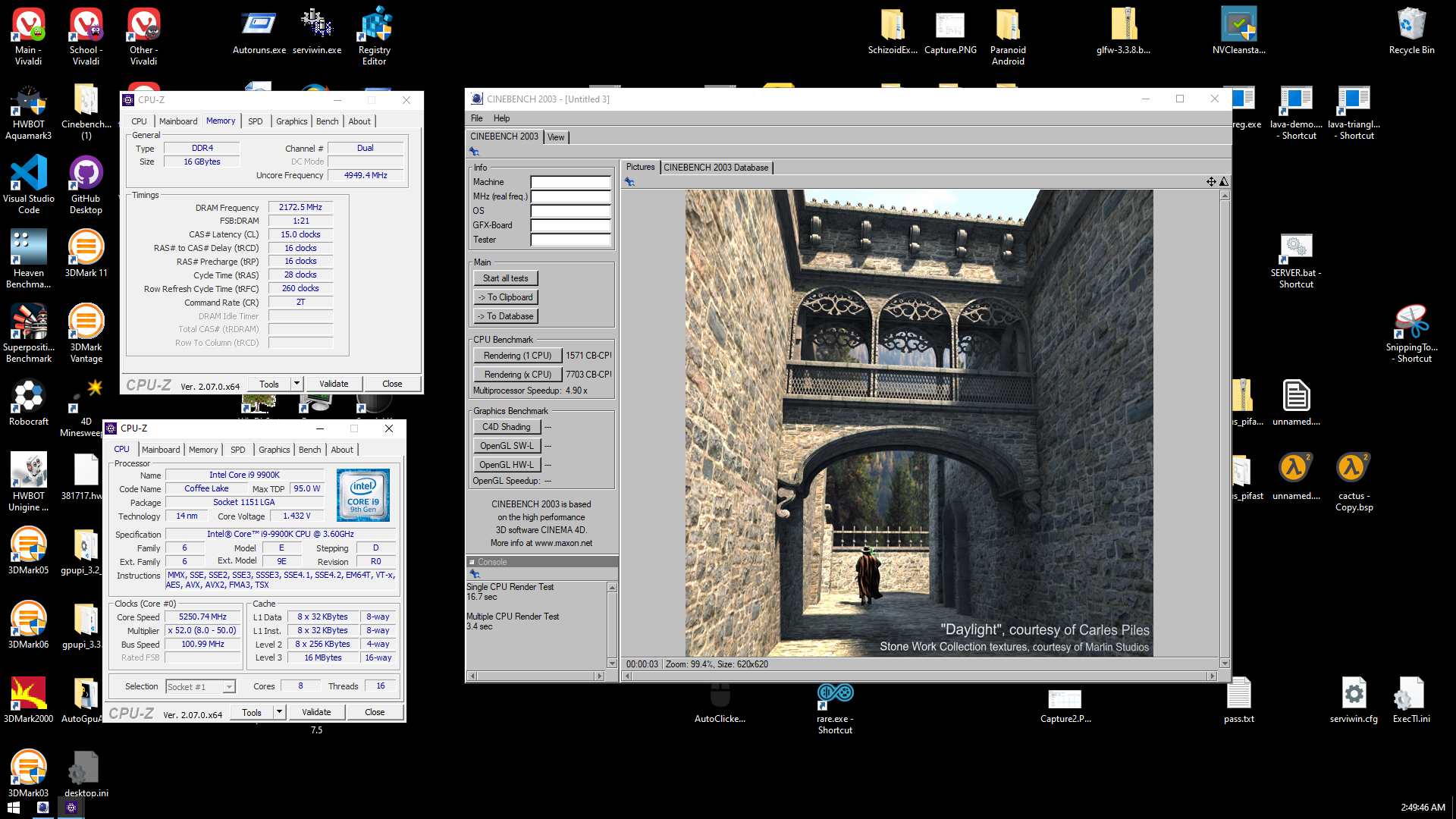Viewport: 1456px width, 819px height.
Task: Open Mainboard tab in upper CPU-Z window
Action: click(x=178, y=121)
